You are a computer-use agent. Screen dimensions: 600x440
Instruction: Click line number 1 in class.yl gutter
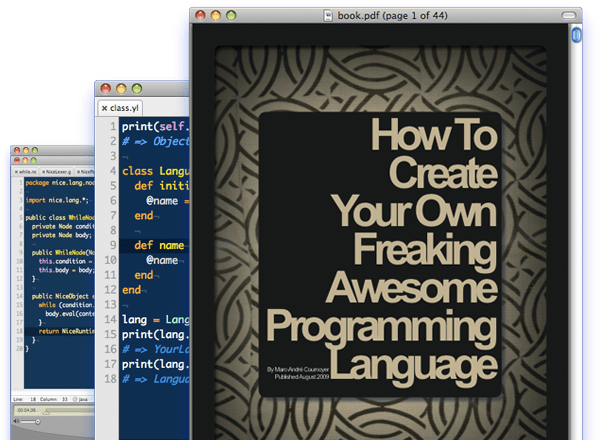[x=113, y=127]
